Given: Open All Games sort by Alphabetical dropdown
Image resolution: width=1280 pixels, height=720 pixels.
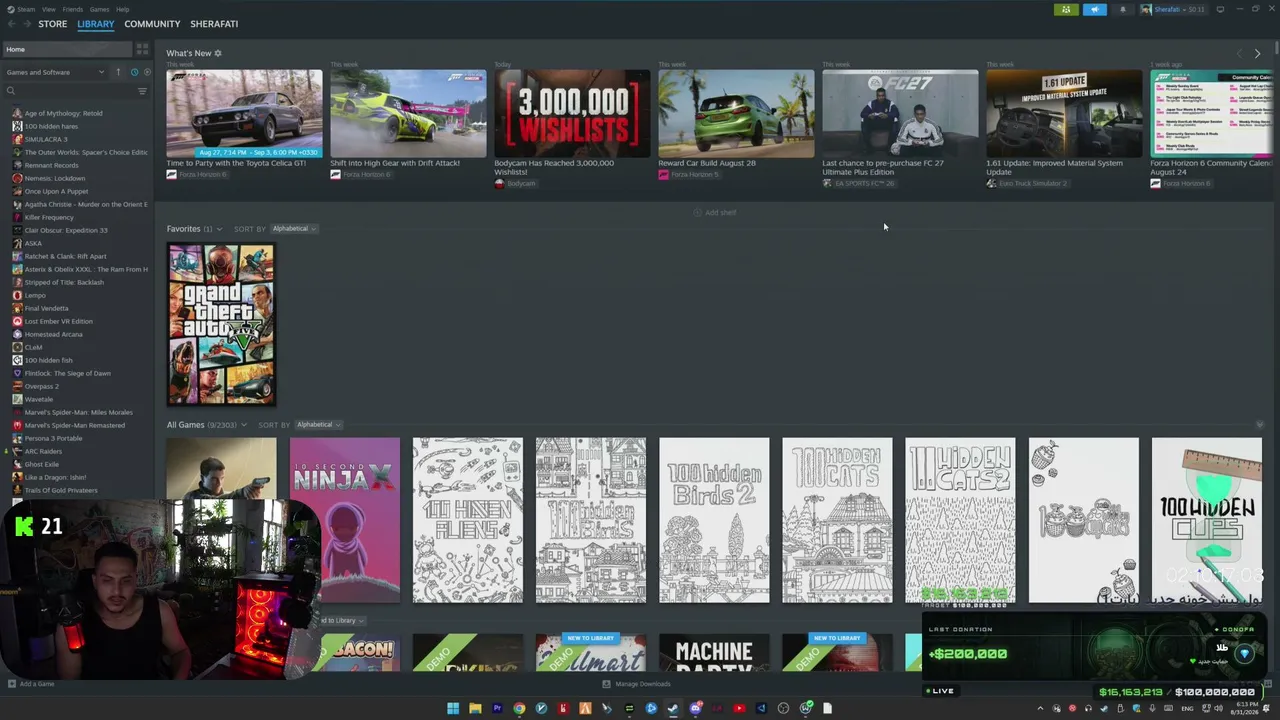Looking at the screenshot, I should [318, 425].
